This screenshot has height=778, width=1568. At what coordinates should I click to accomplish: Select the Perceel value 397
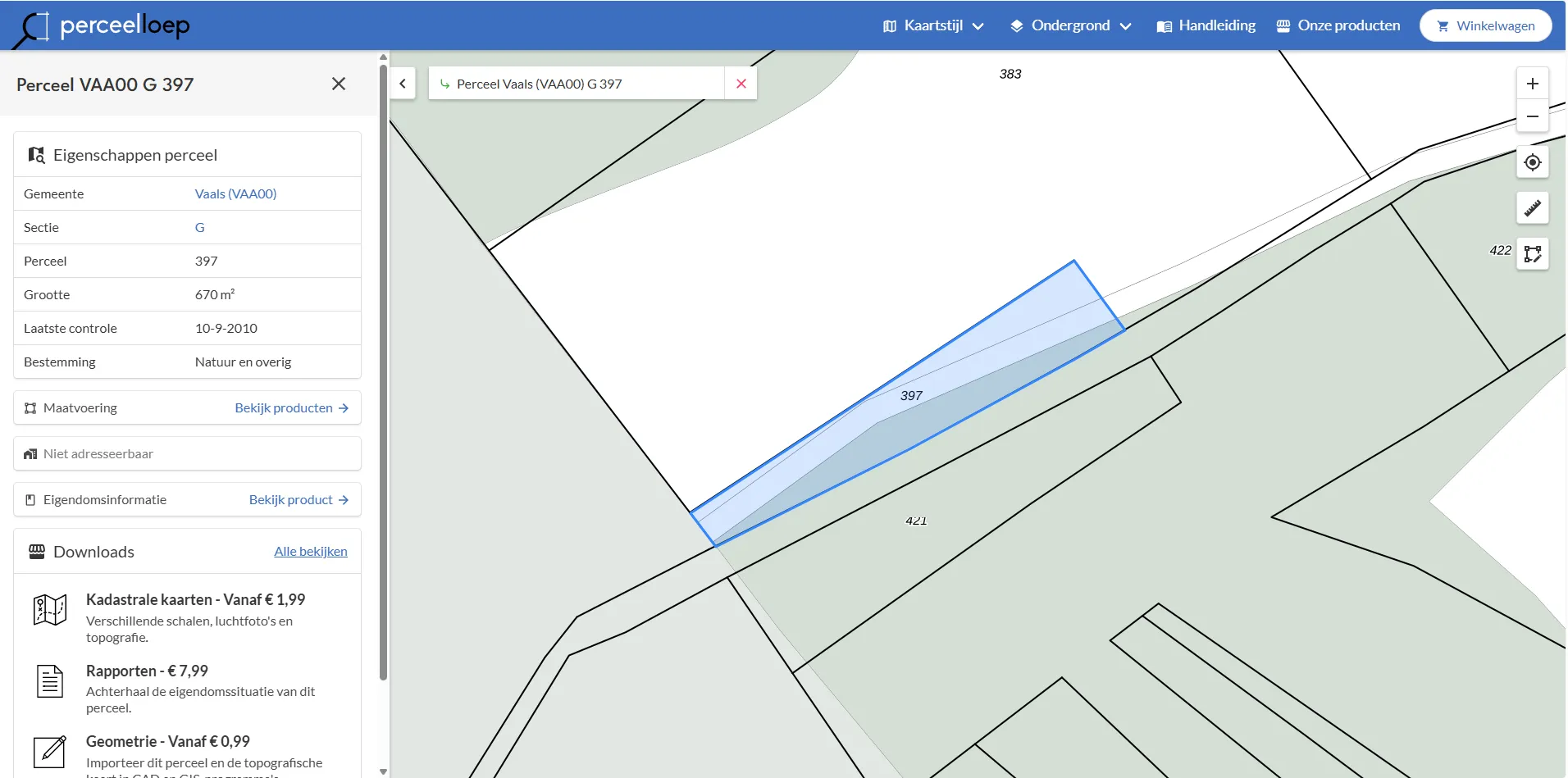tap(206, 262)
